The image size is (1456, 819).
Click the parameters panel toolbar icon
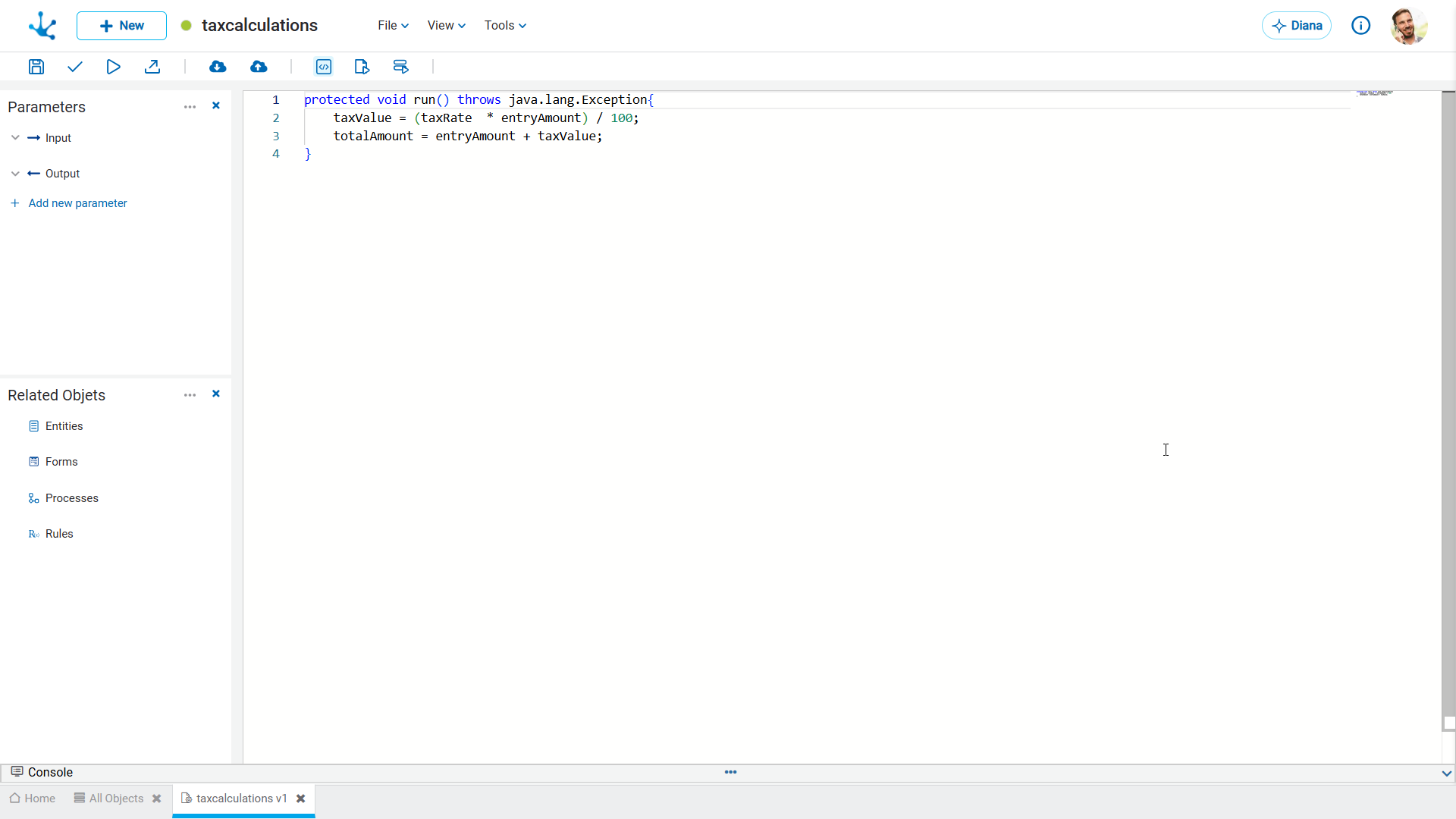(400, 67)
